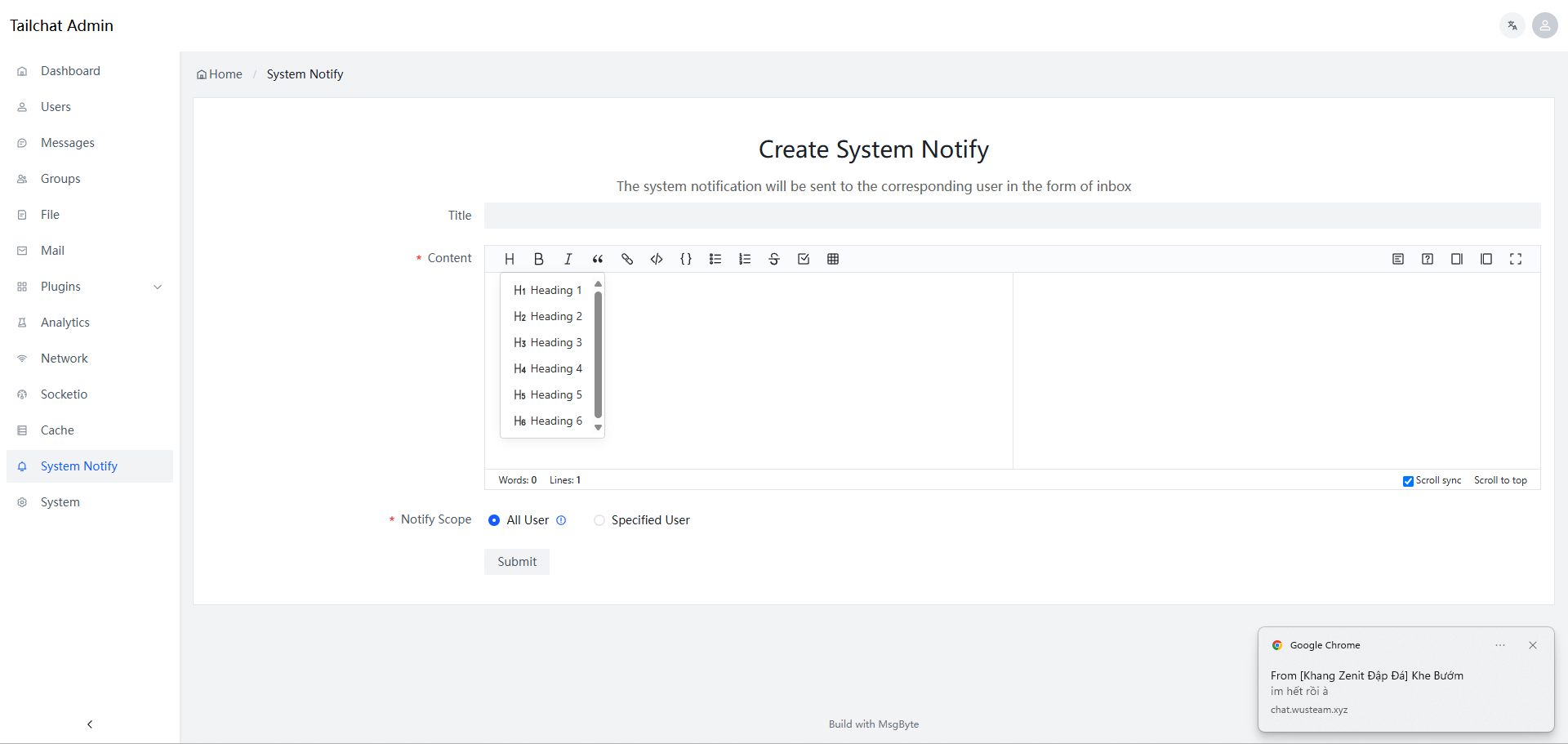This screenshot has height=744, width=1568.
Task: Apply strikethrough formatting
Action: tap(774, 259)
